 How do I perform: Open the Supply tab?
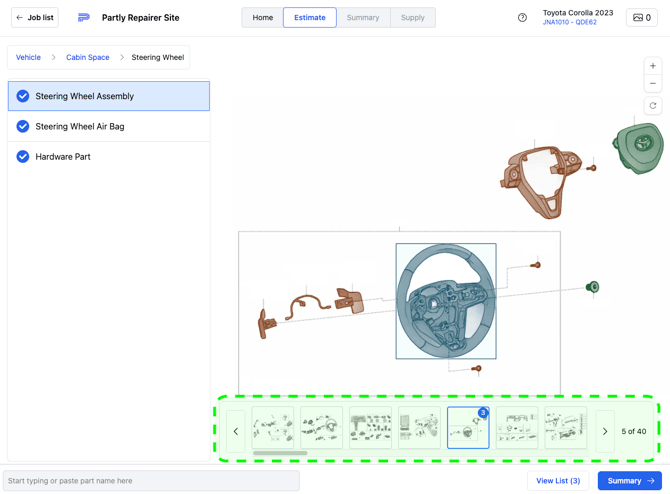pos(413,18)
